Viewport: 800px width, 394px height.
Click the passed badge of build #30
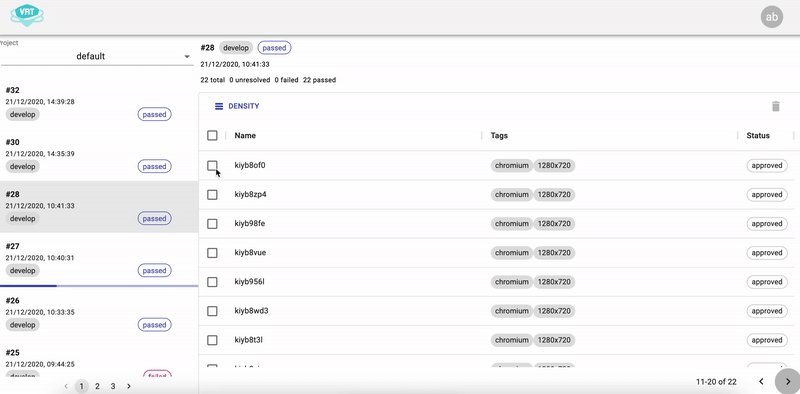[x=155, y=166]
